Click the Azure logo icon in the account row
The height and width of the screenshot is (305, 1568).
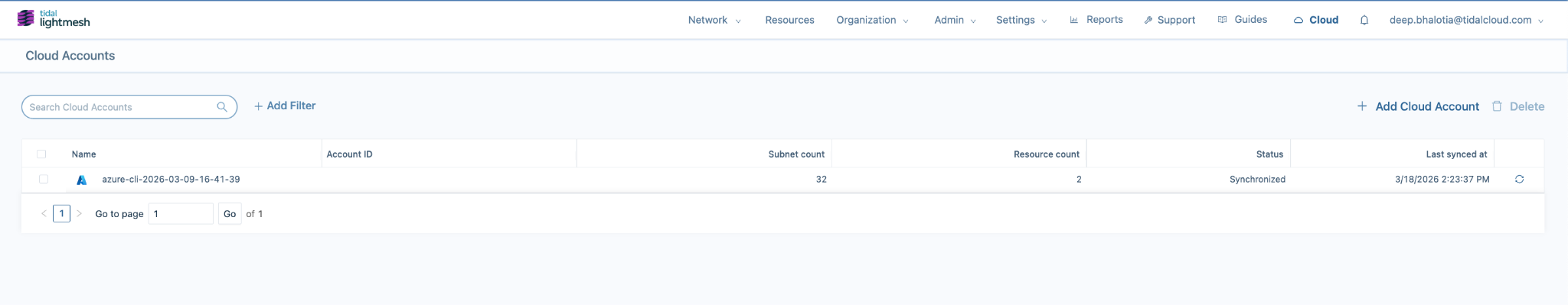[x=81, y=180]
